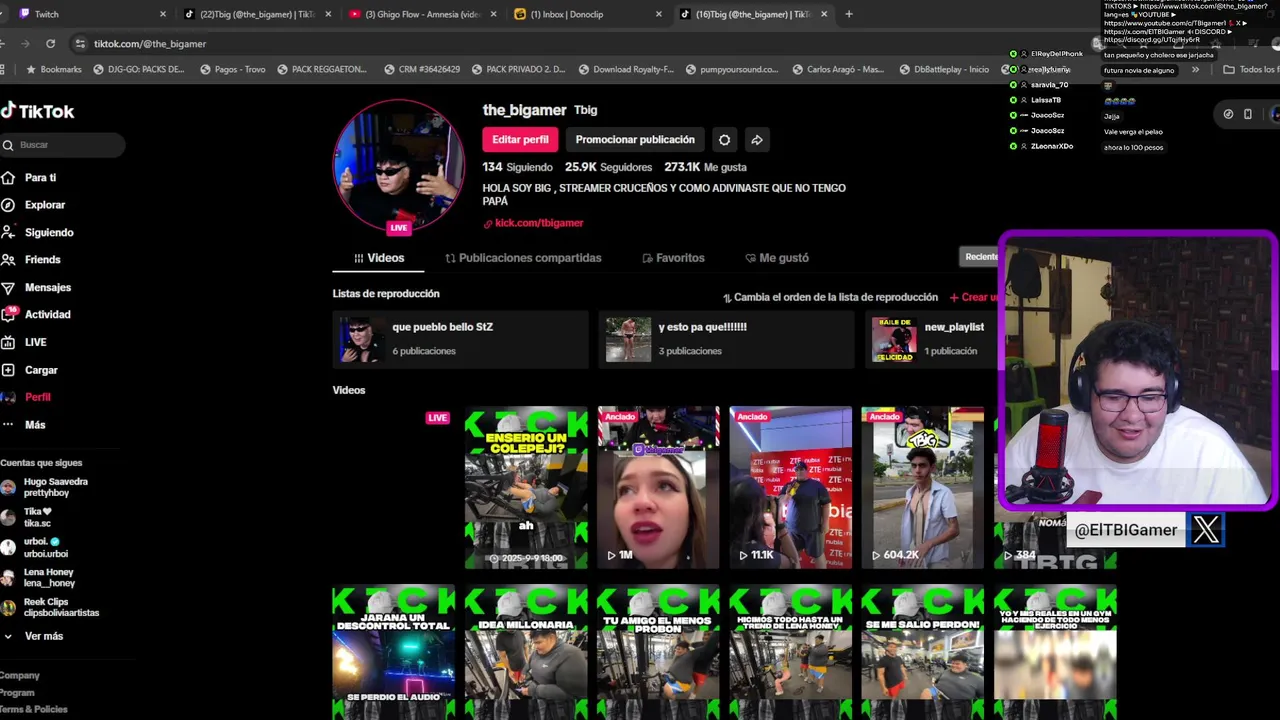Expand Ver más followed accounts
Screen dimensions: 1280x720
[34, 636]
